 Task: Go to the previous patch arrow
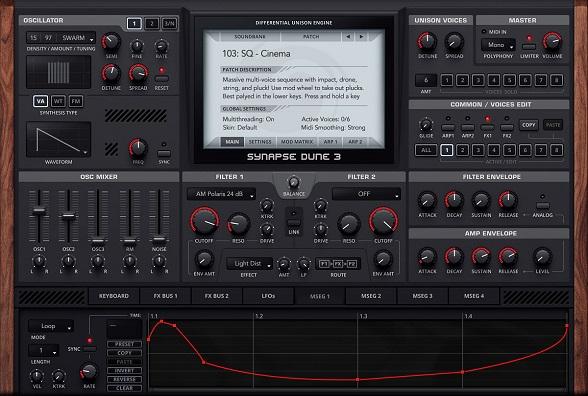tap(348, 37)
